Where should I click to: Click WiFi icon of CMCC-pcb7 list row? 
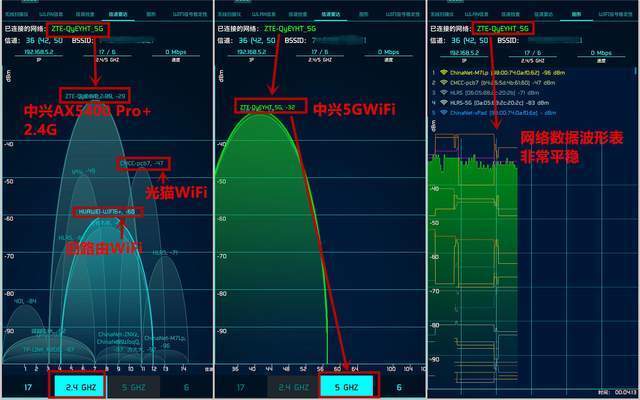(x=444, y=83)
